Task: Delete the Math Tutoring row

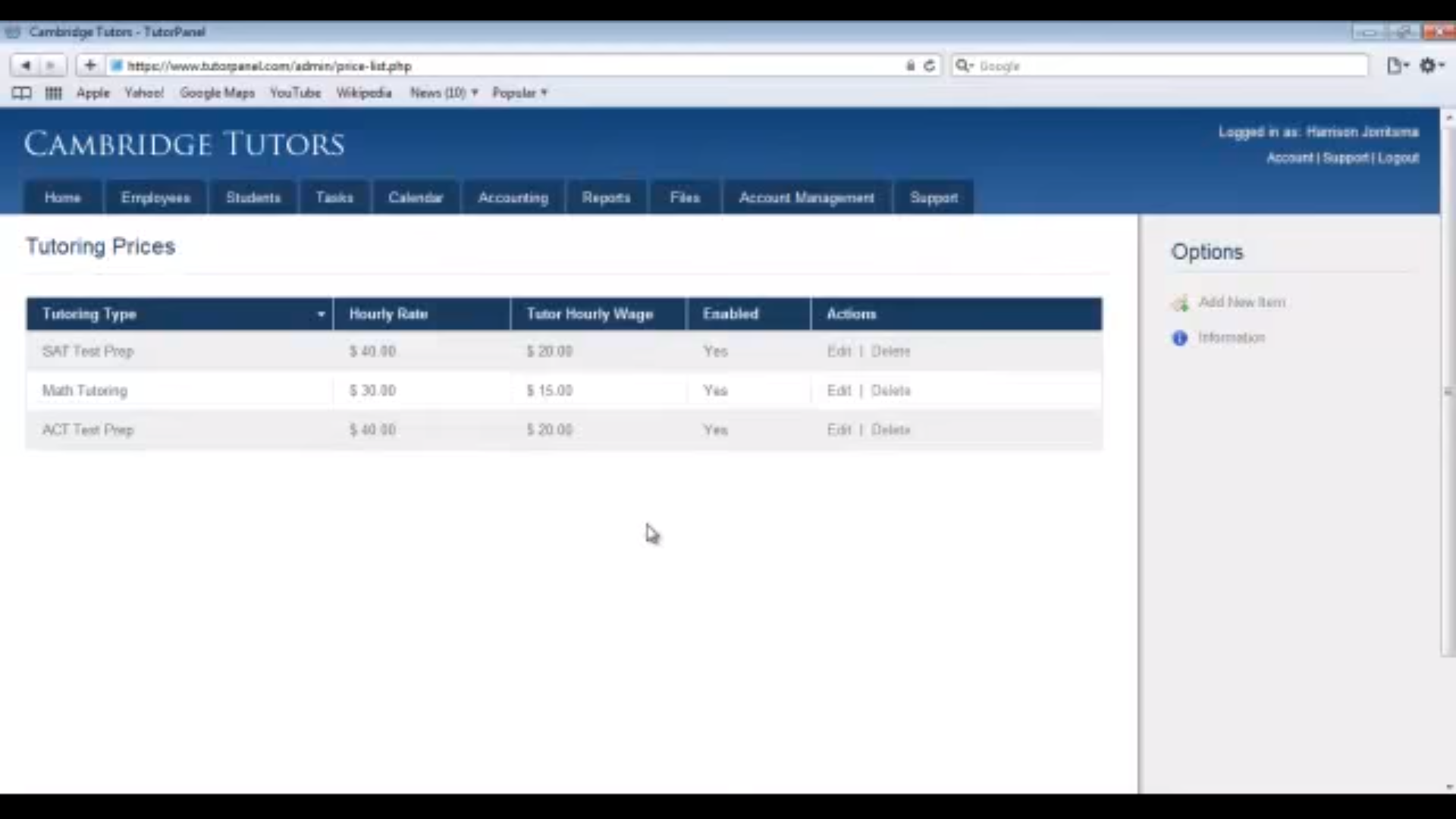Action: (890, 391)
